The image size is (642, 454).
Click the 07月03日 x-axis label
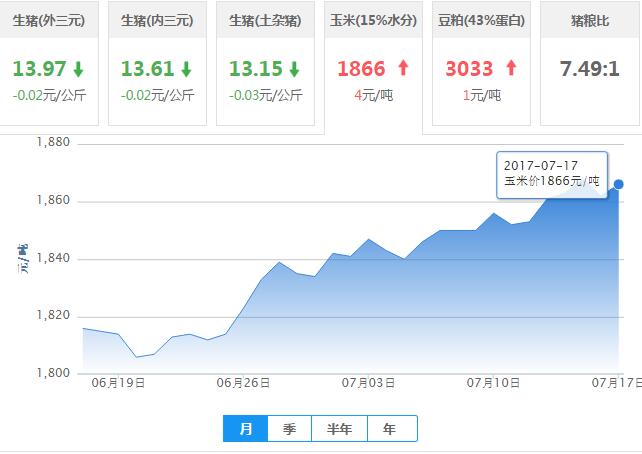(368, 383)
